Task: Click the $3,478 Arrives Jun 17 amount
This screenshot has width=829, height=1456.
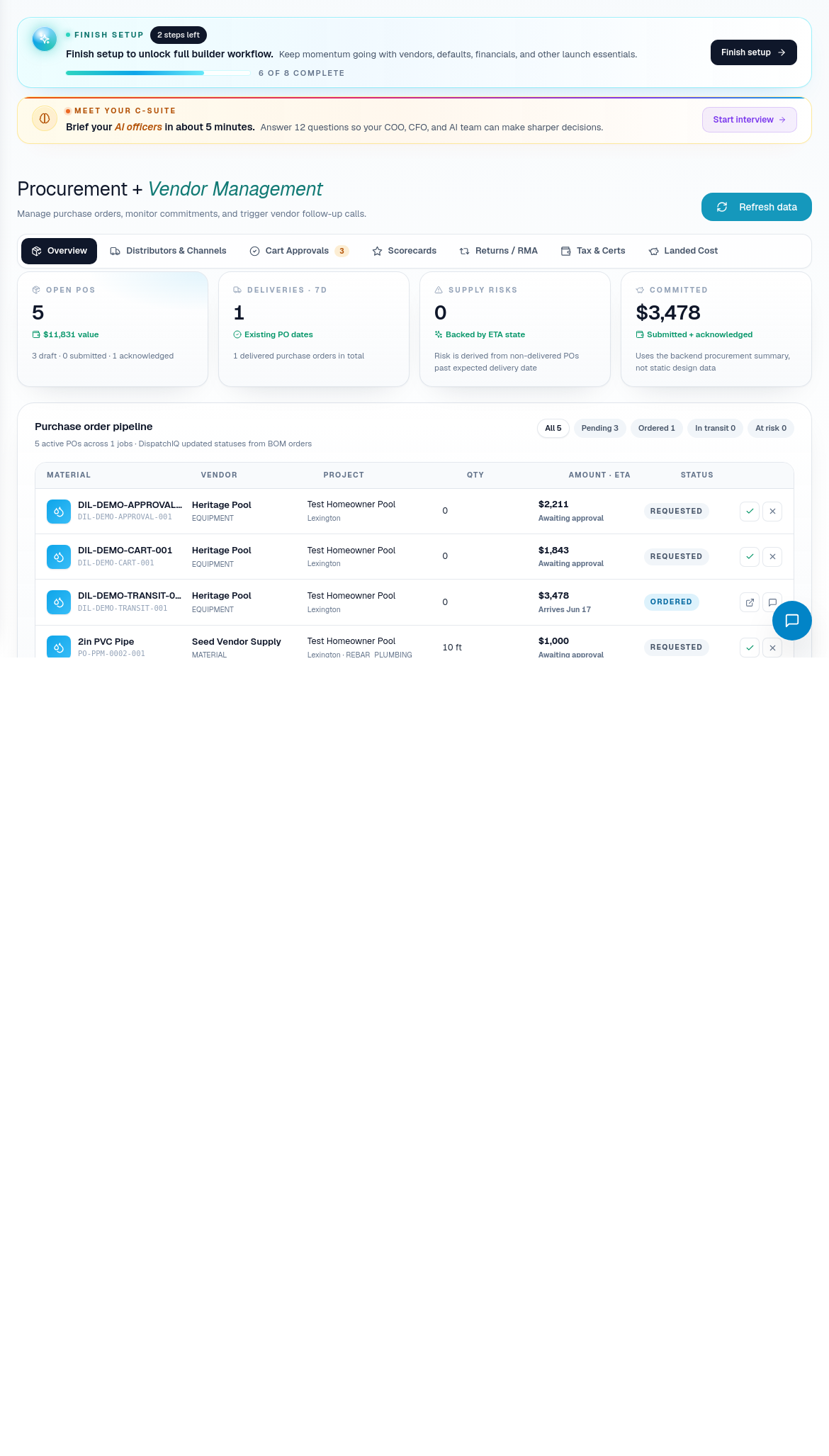Action: pos(565,602)
